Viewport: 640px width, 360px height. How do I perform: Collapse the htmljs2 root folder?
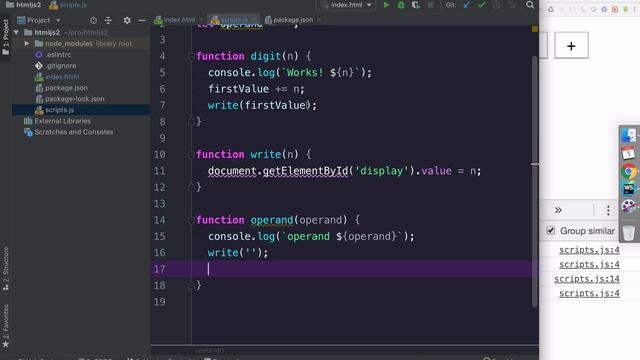(16, 32)
